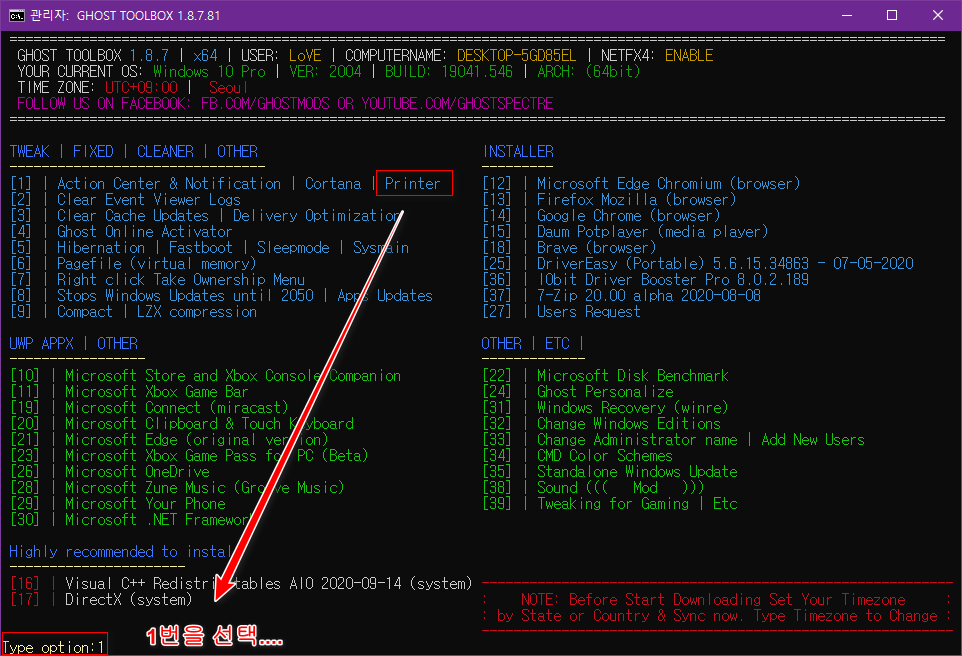962x656 pixels.
Task: Click the 'Seoul' time zone text
Action: (x=228, y=88)
